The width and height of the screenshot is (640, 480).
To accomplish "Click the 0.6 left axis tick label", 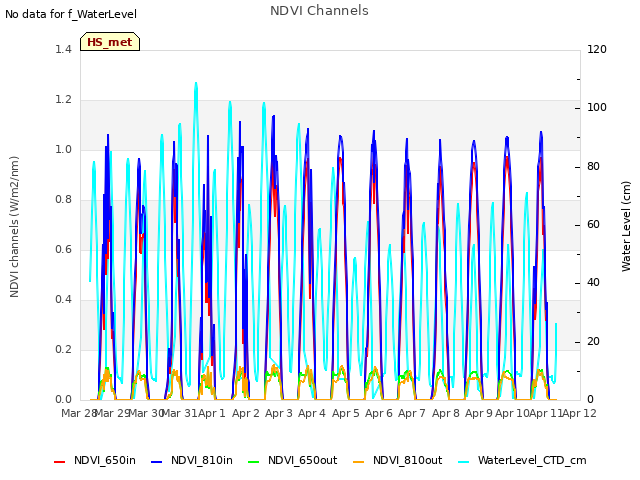I will [63, 249].
